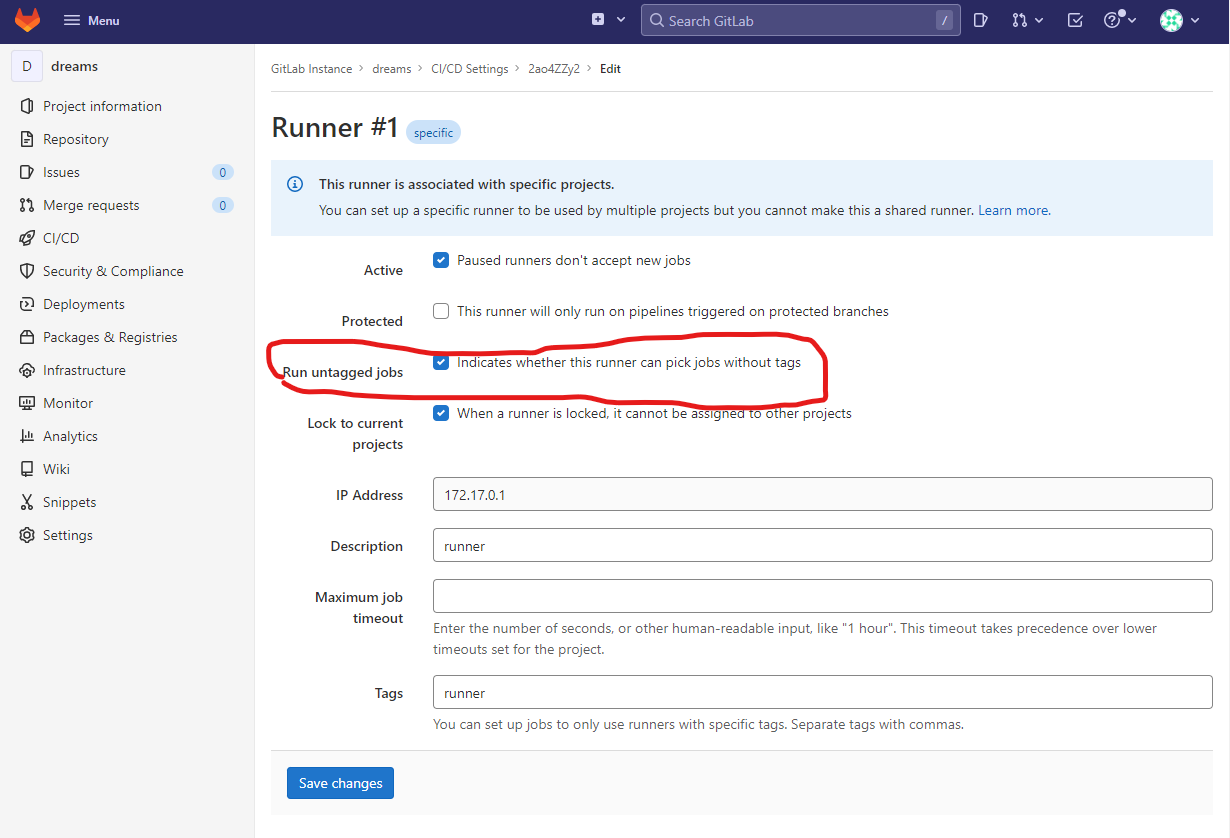1230x838 pixels.
Task: Click the Project information sidebar icon
Action: pos(26,106)
